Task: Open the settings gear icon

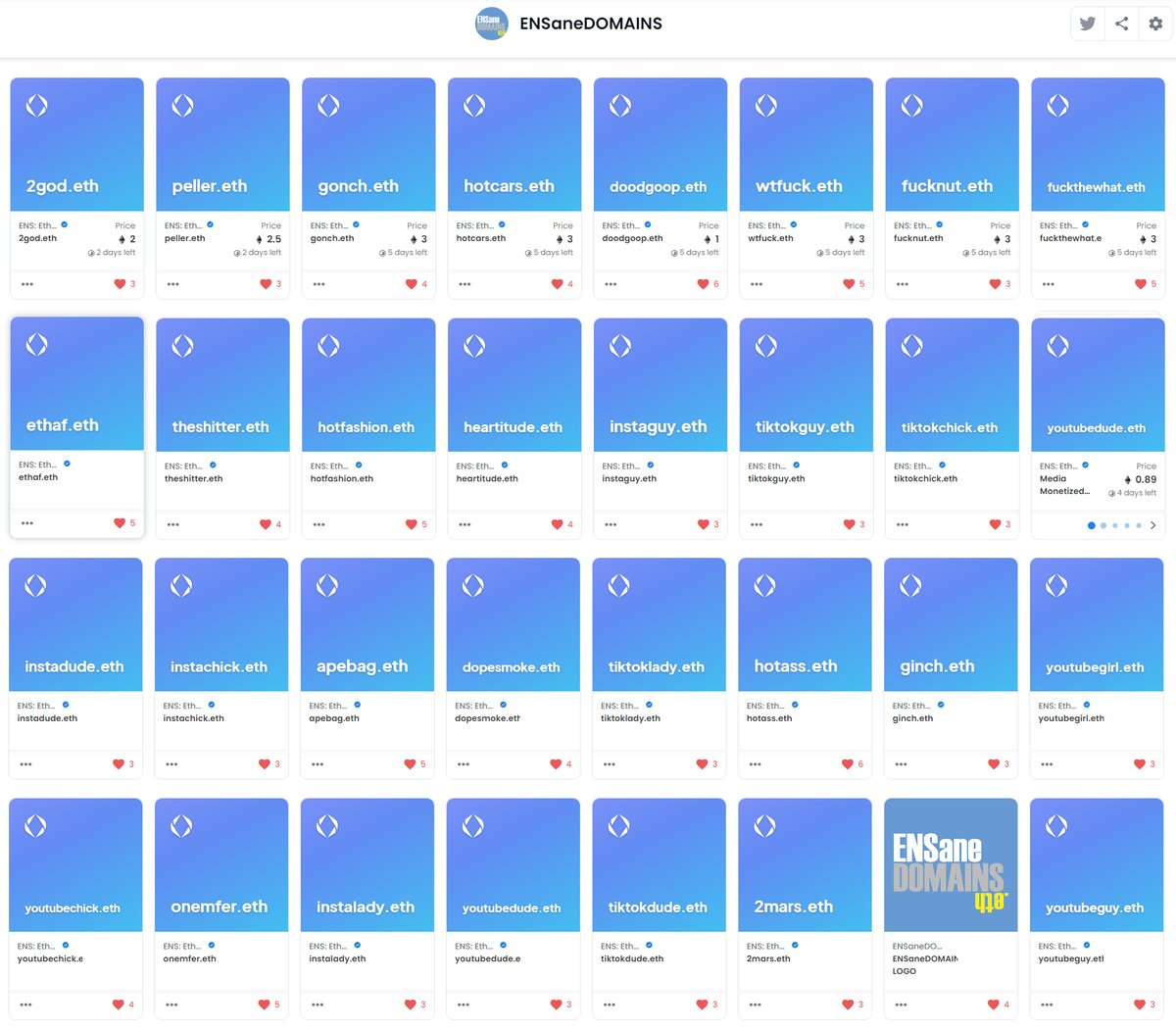Action: click(x=1155, y=24)
